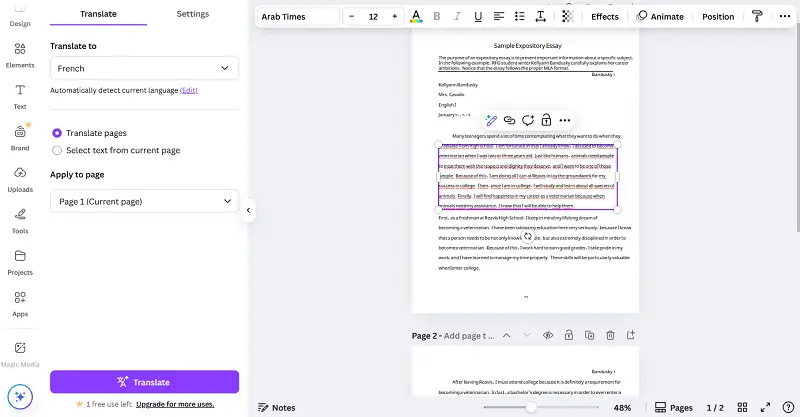
Task: Open the Tools panel
Action: coord(20,221)
